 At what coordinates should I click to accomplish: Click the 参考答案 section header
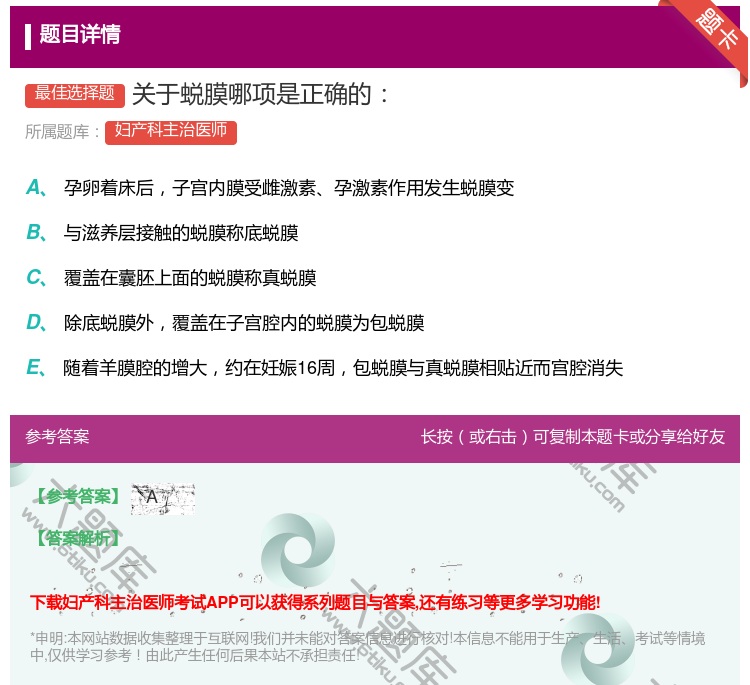(x=57, y=437)
